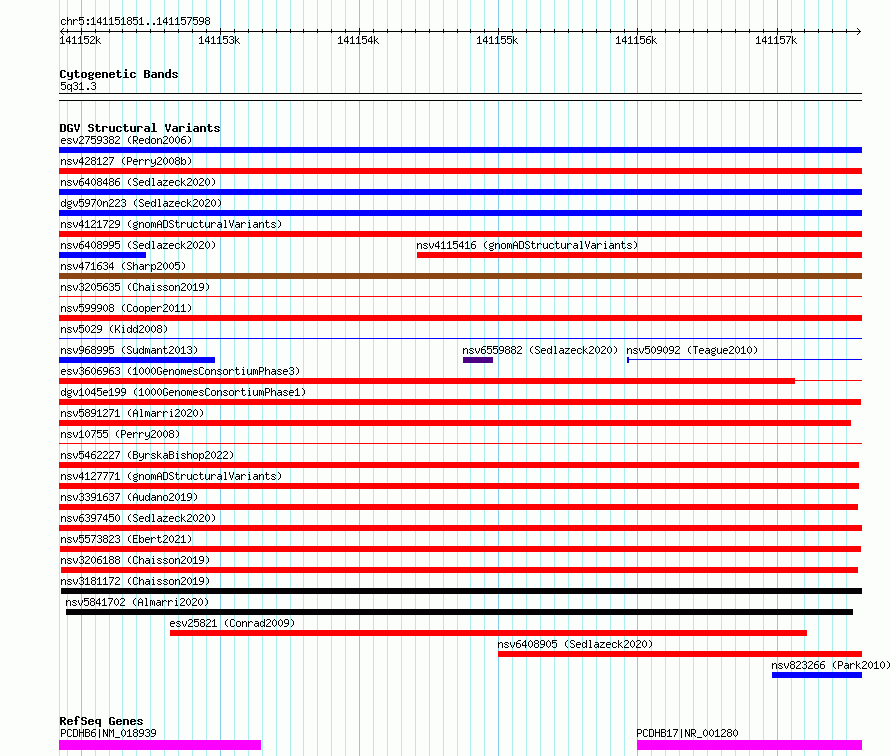Click the nsv599908 (Cooper2011) label
Image resolution: width=890 pixels, height=756 pixels.
(x=126, y=308)
